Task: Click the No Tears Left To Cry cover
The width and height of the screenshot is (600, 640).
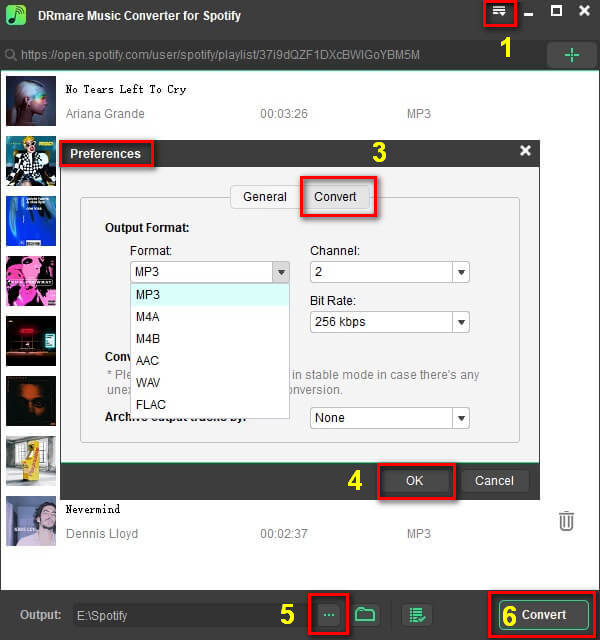Action: (x=31, y=101)
